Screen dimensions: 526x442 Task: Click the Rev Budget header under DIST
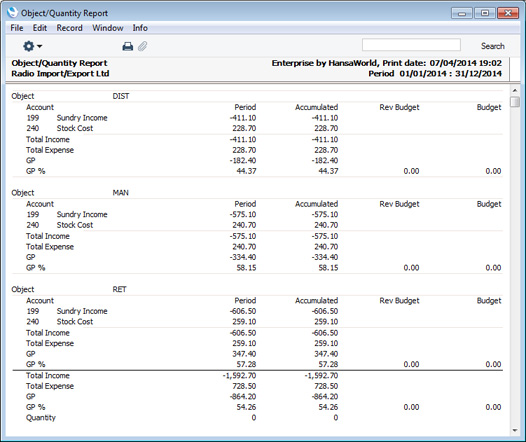point(399,107)
